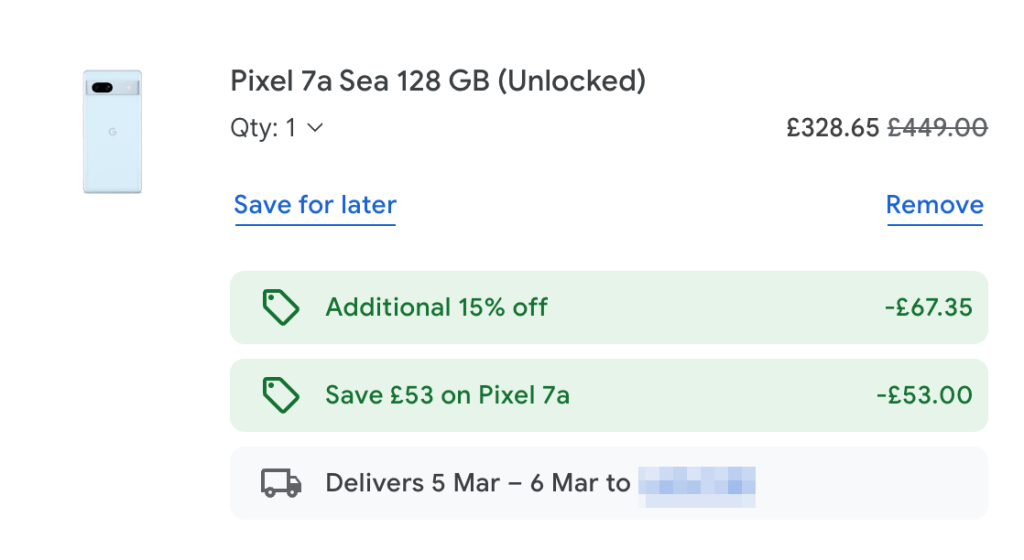Click the Pixel 7a phone thumbnail image
The height and width of the screenshot is (560, 1024).
point(112,131)
